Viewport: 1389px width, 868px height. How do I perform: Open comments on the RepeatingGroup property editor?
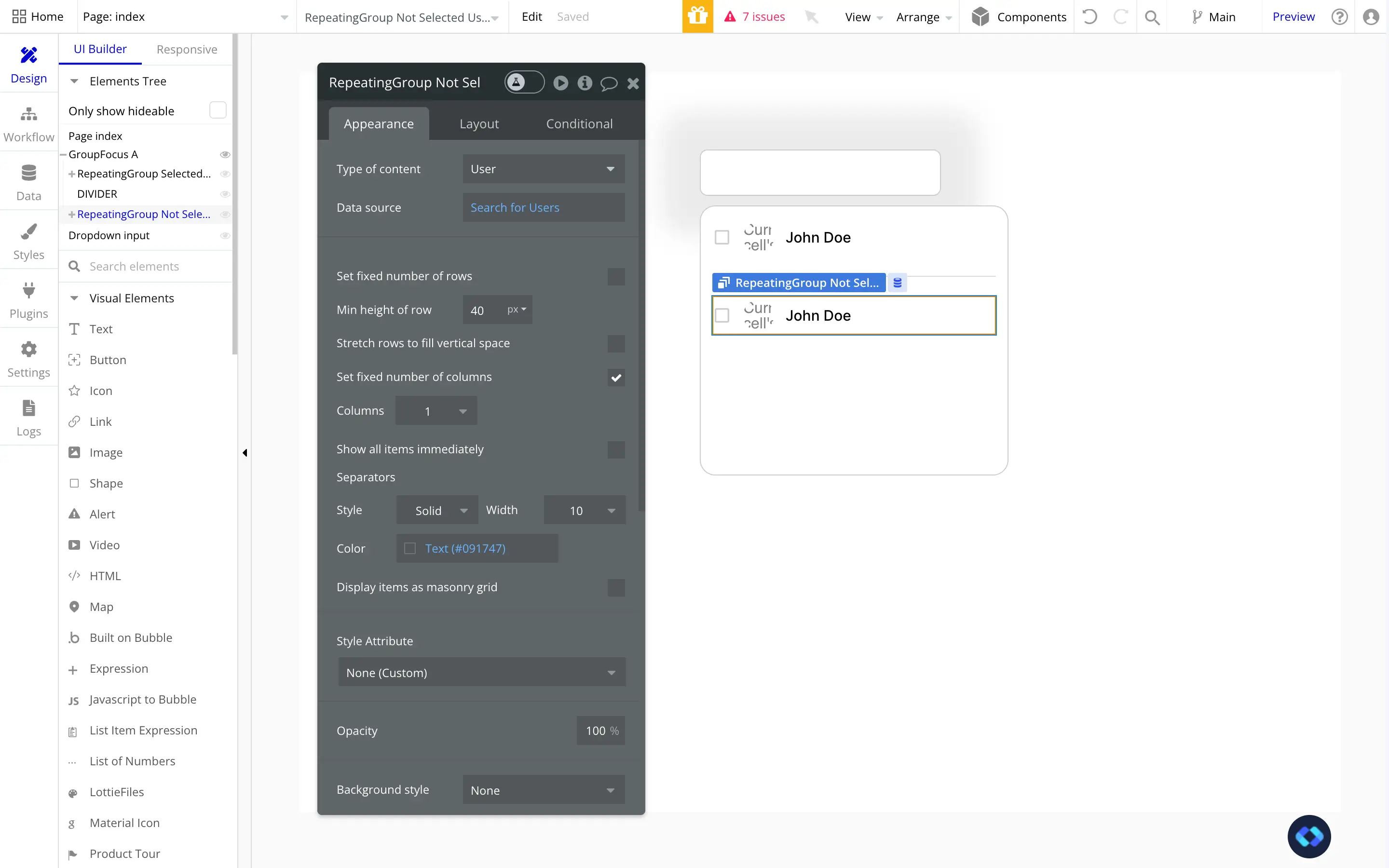tap(608, 83)
